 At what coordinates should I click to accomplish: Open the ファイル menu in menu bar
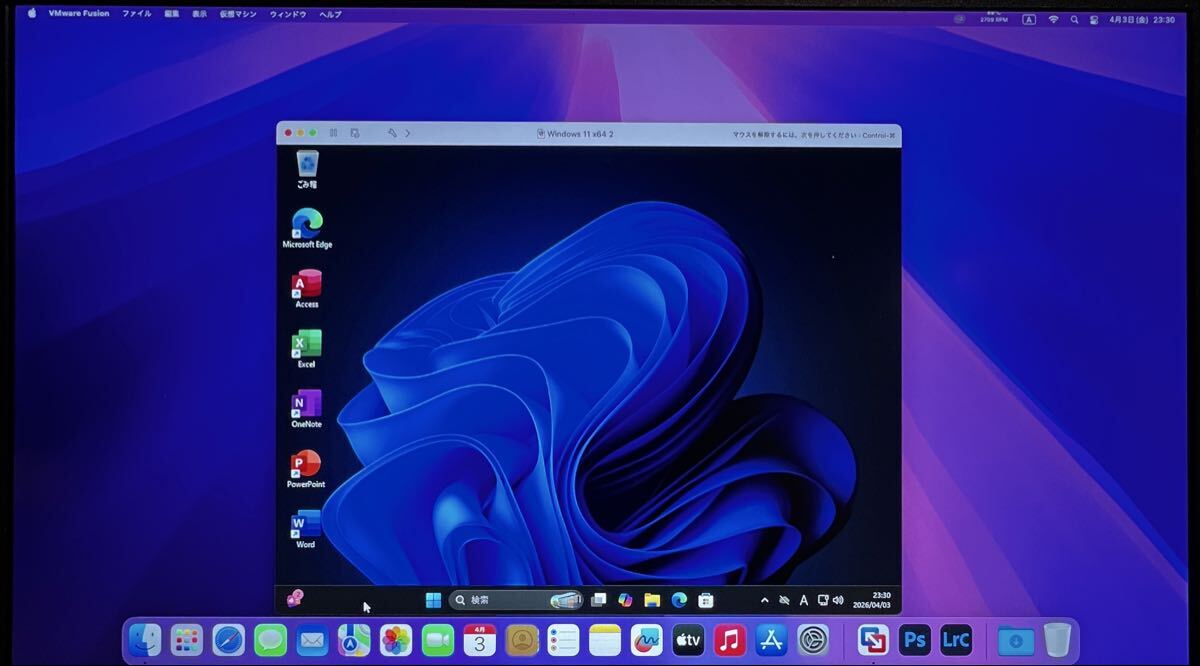pyautogui.click(x=137, y=14)
